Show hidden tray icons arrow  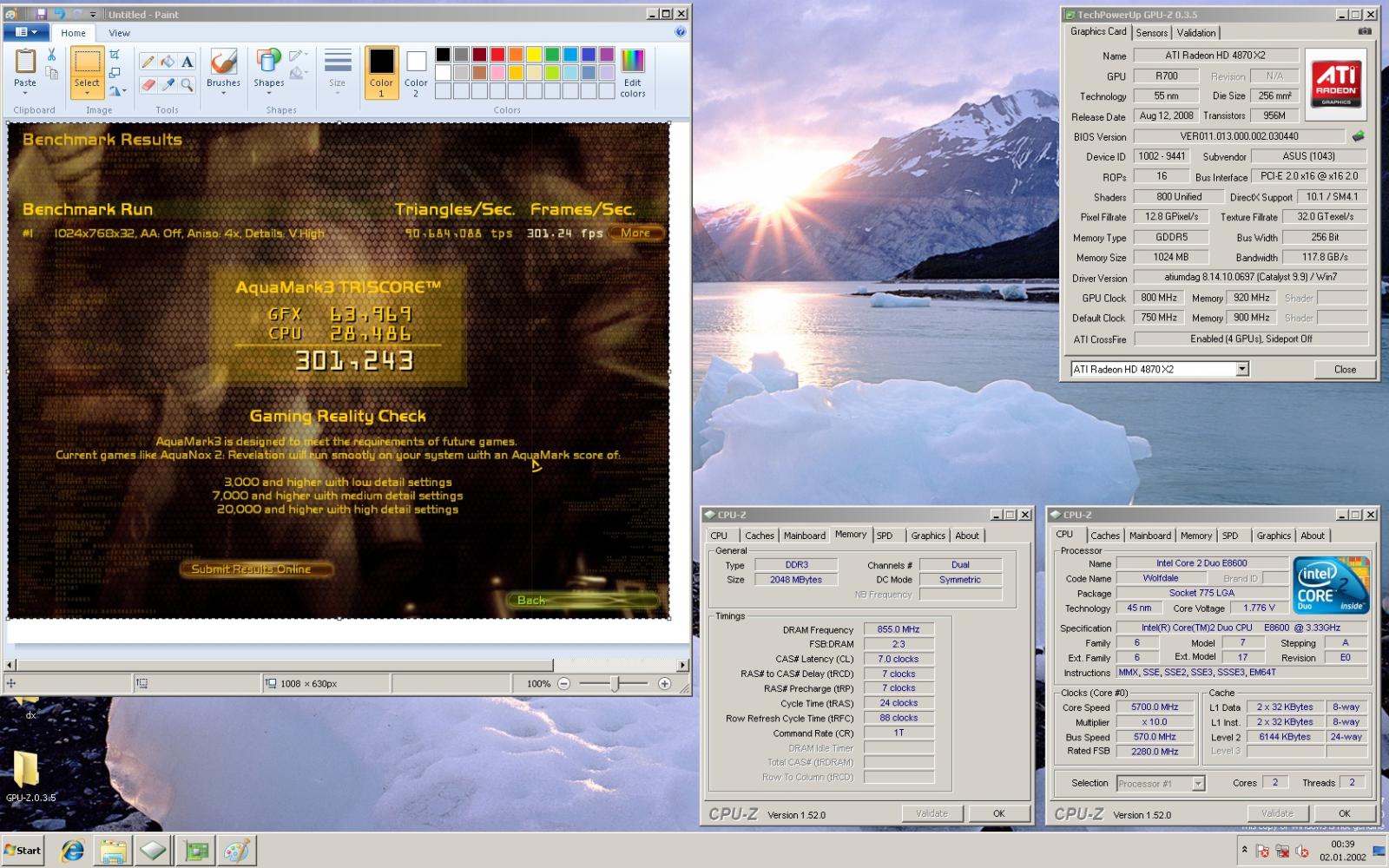tap(1245, 850)
